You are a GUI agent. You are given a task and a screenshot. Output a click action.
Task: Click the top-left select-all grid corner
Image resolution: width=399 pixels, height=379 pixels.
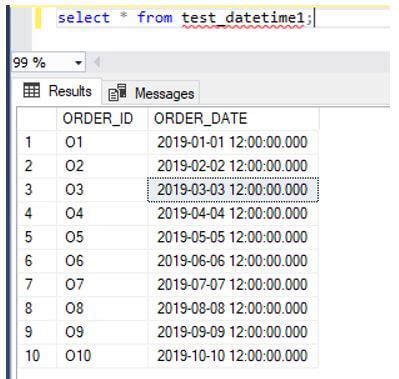pyautogui.click(x=37, y=119)
